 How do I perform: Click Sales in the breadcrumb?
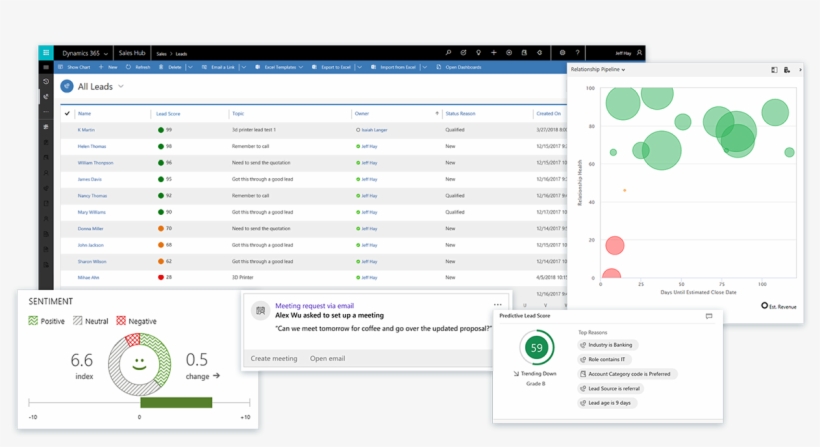point(161,54)
